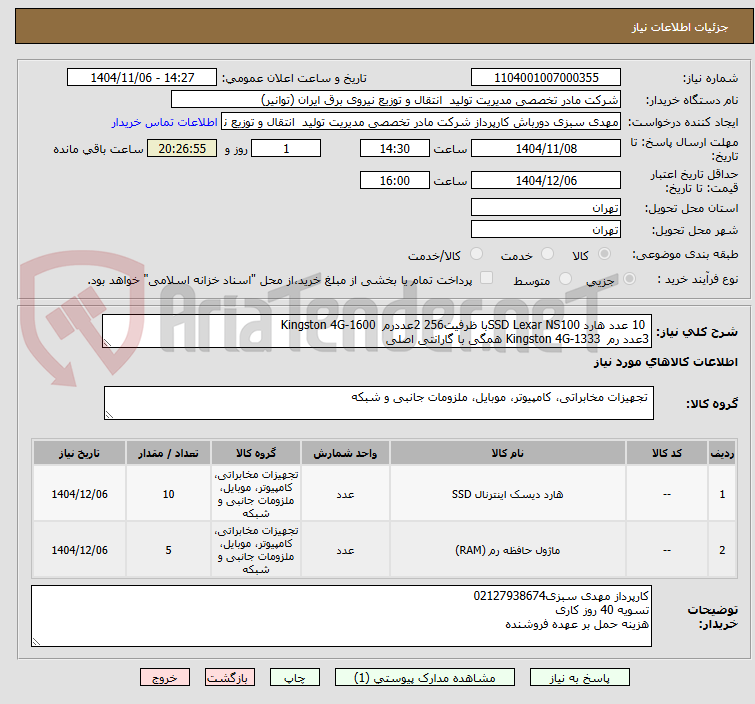Click the unit cell 'عدد' in SSD row

click(x=345, y=494)
